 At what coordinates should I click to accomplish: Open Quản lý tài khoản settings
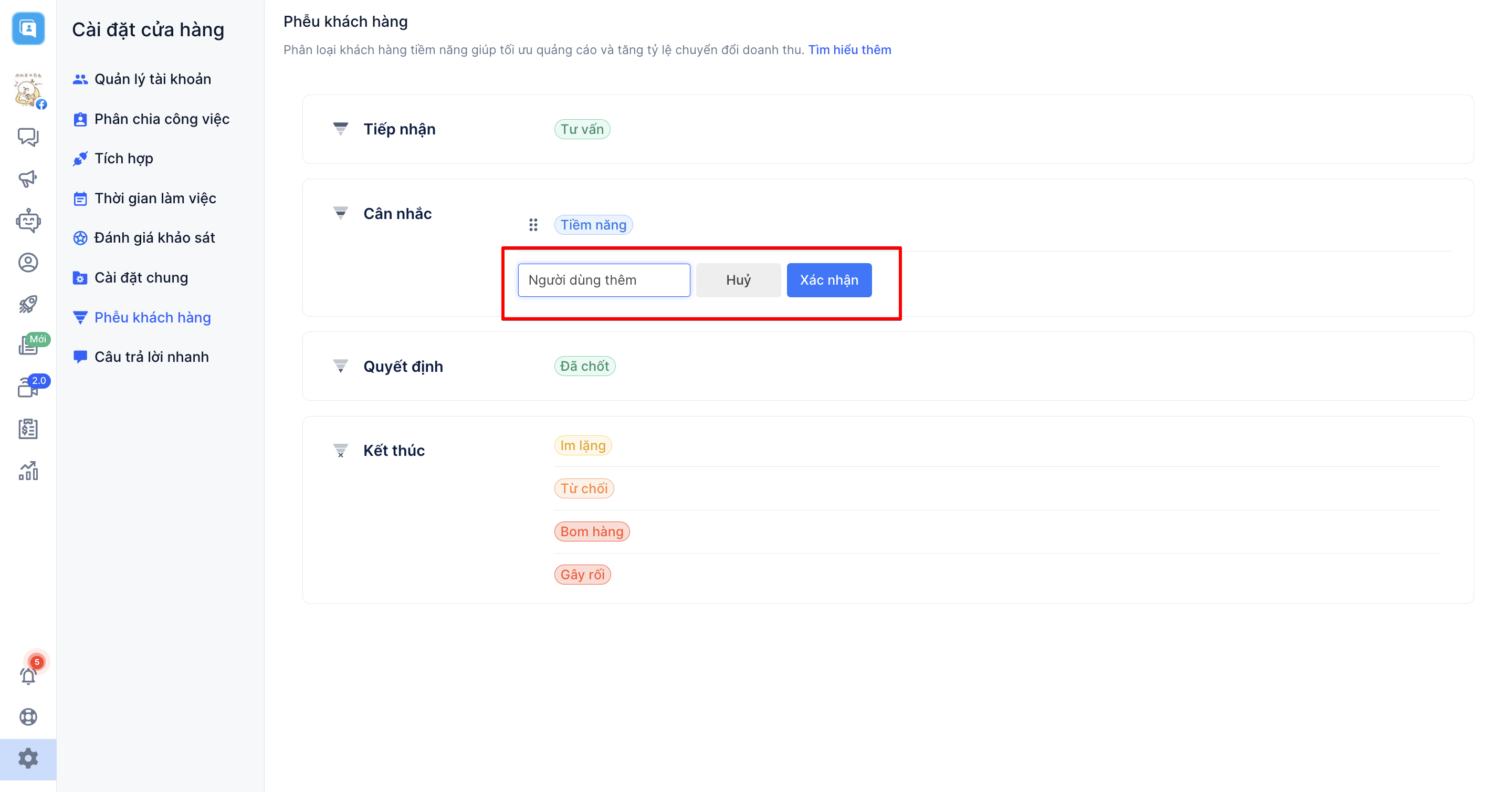click(152, 79)
